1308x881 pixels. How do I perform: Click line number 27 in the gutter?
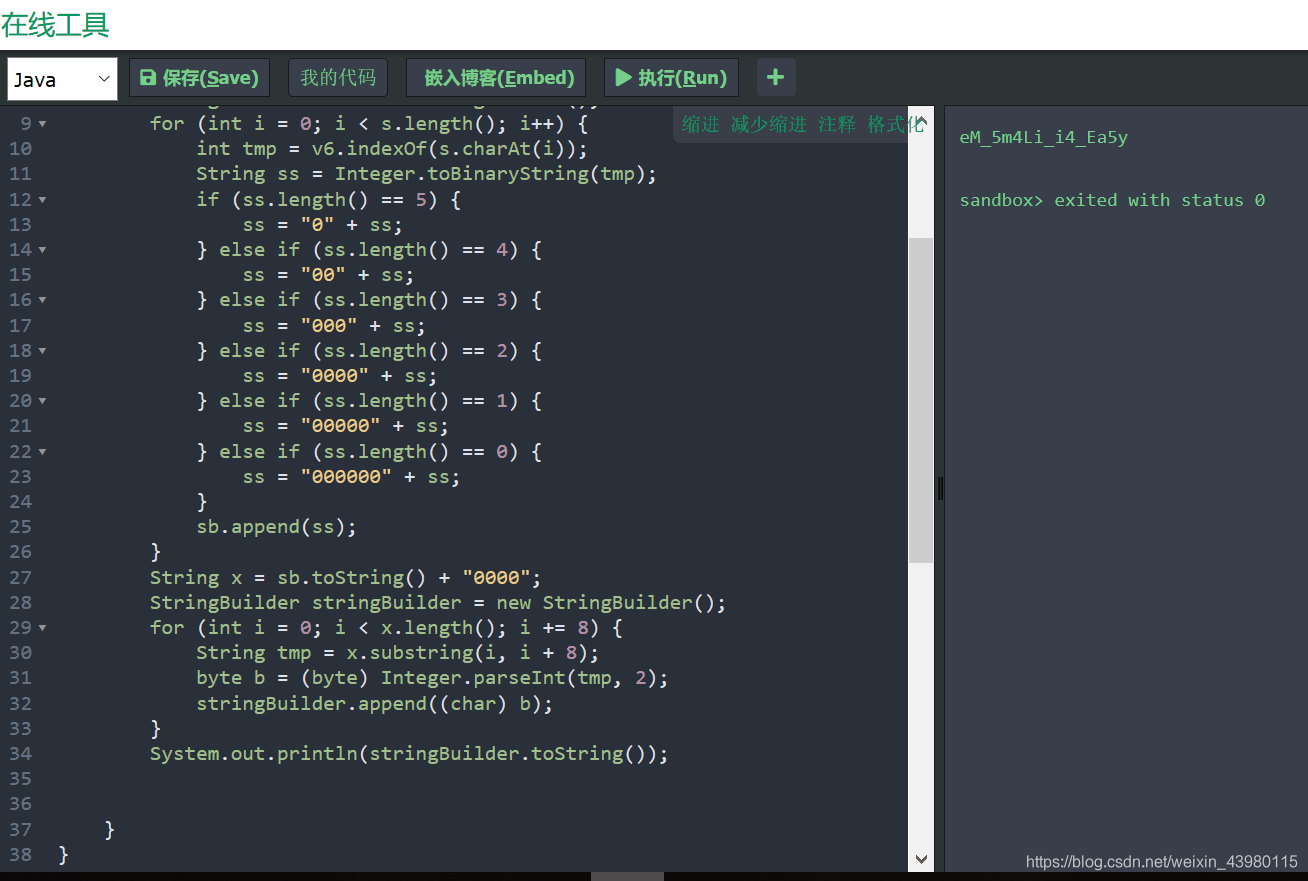[20, 578]
